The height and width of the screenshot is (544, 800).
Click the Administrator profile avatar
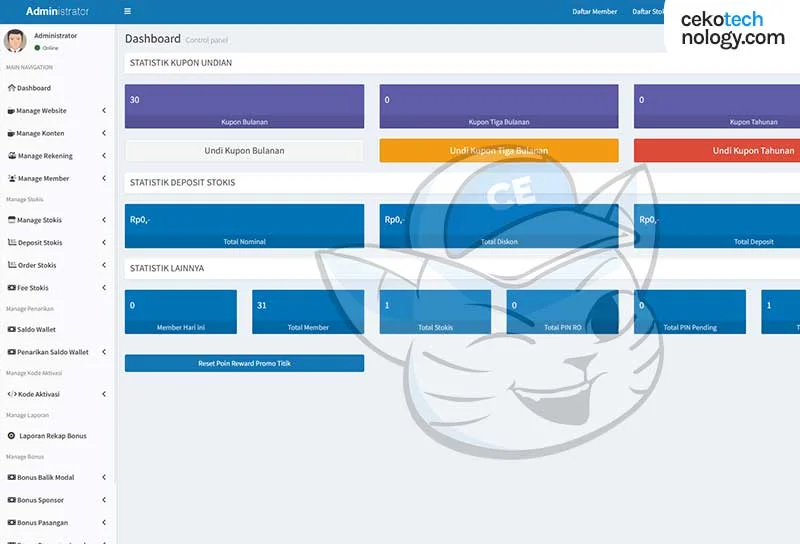pos(15,41)
